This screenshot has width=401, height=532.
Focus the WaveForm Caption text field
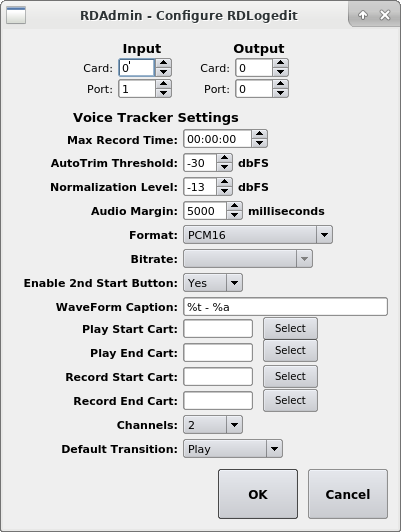(285, 307)
